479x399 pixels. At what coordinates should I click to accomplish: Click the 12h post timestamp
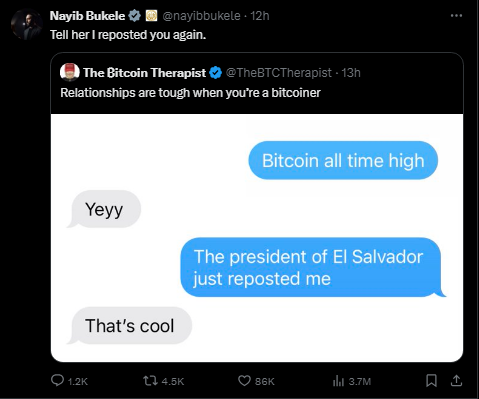click(x=260, y=16)
